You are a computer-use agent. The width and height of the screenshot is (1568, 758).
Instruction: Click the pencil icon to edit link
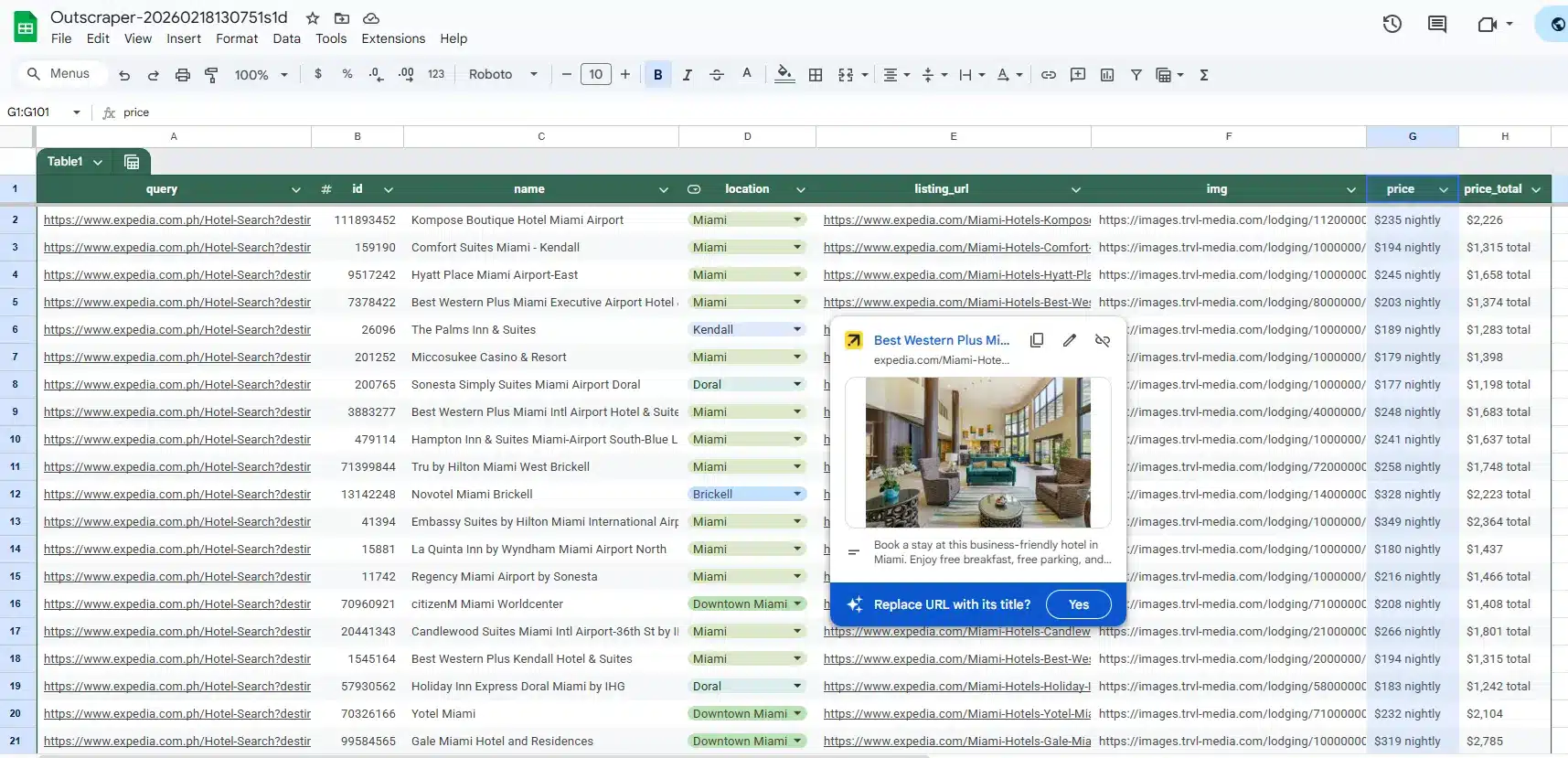coord(1070,340)
